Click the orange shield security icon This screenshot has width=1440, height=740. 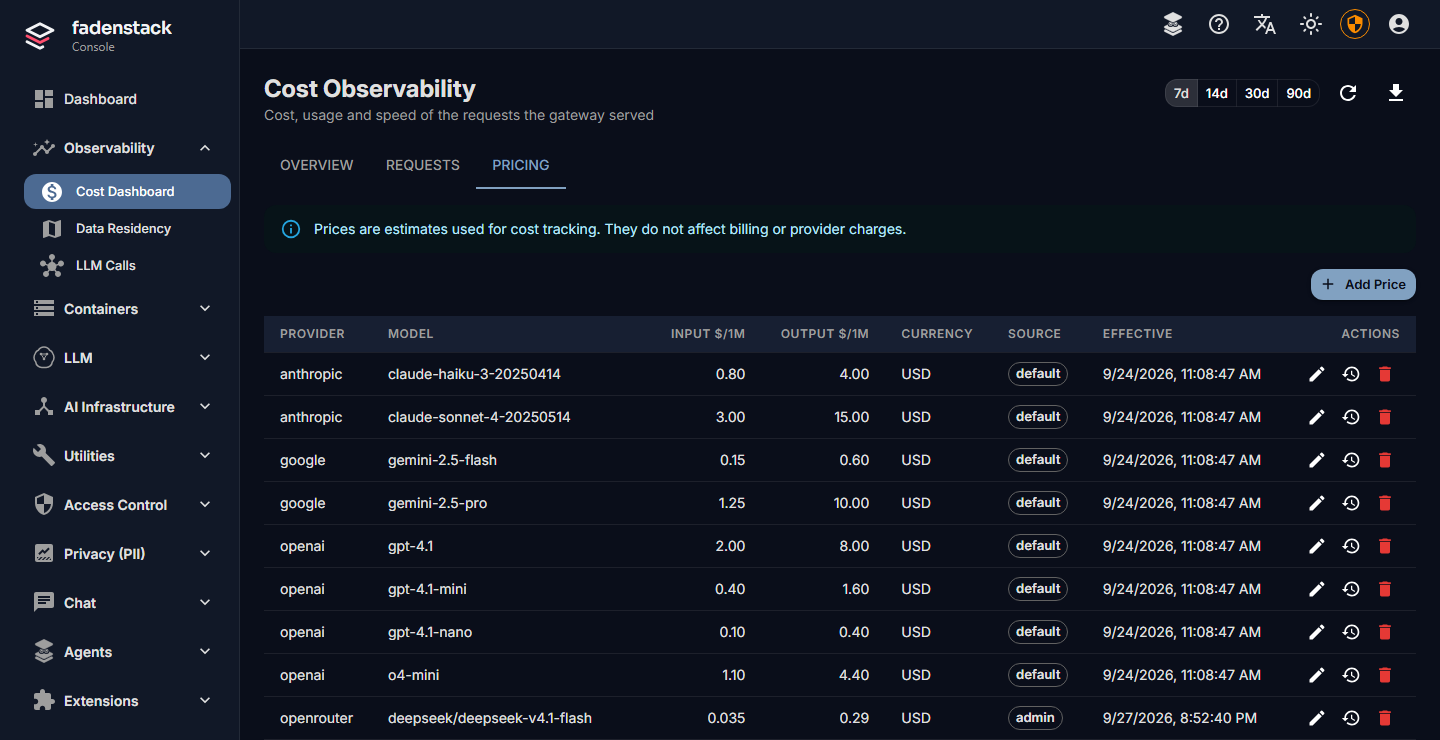coord(1355,24)
